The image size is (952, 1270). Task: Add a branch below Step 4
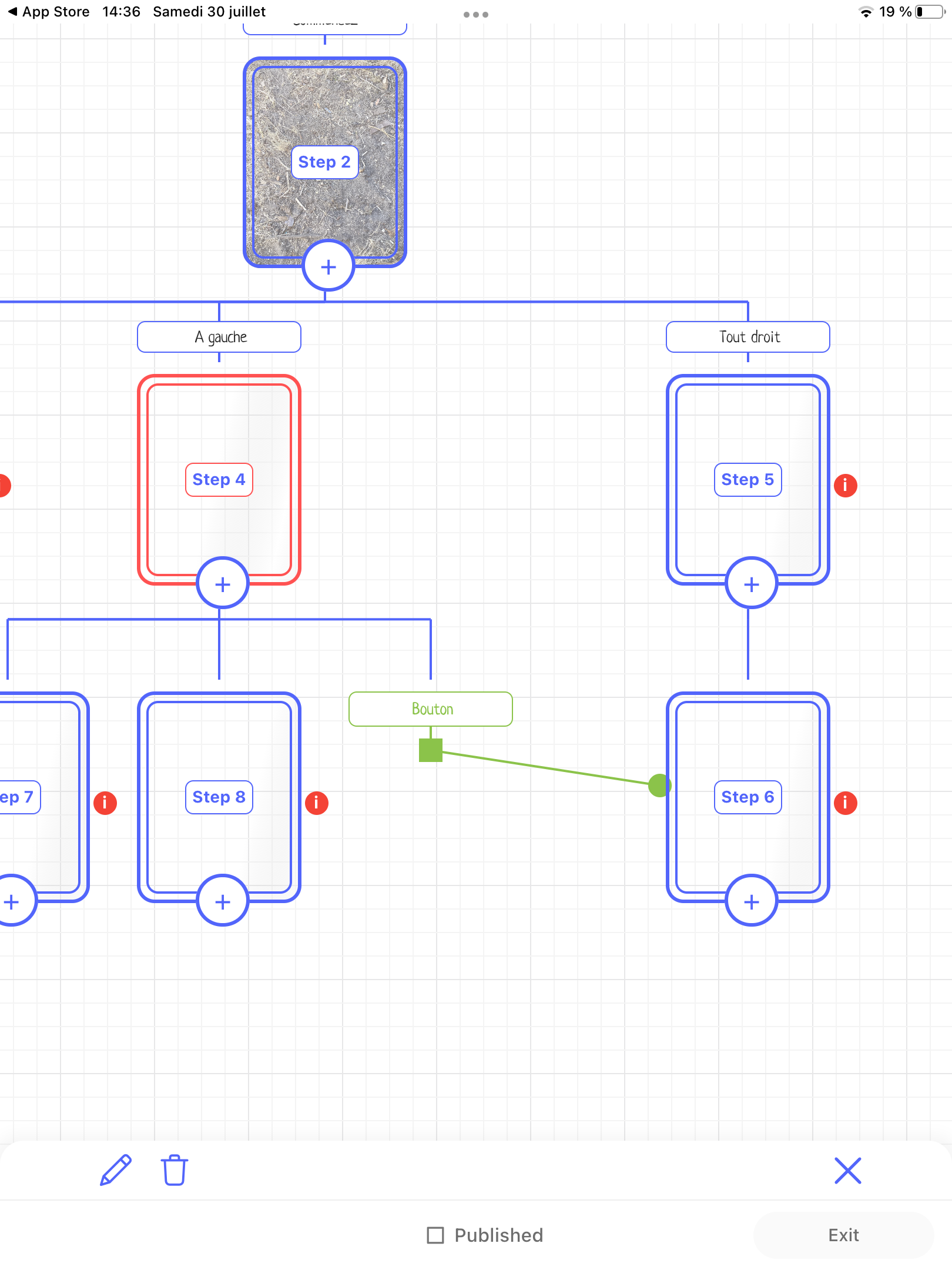pos(223,584)
